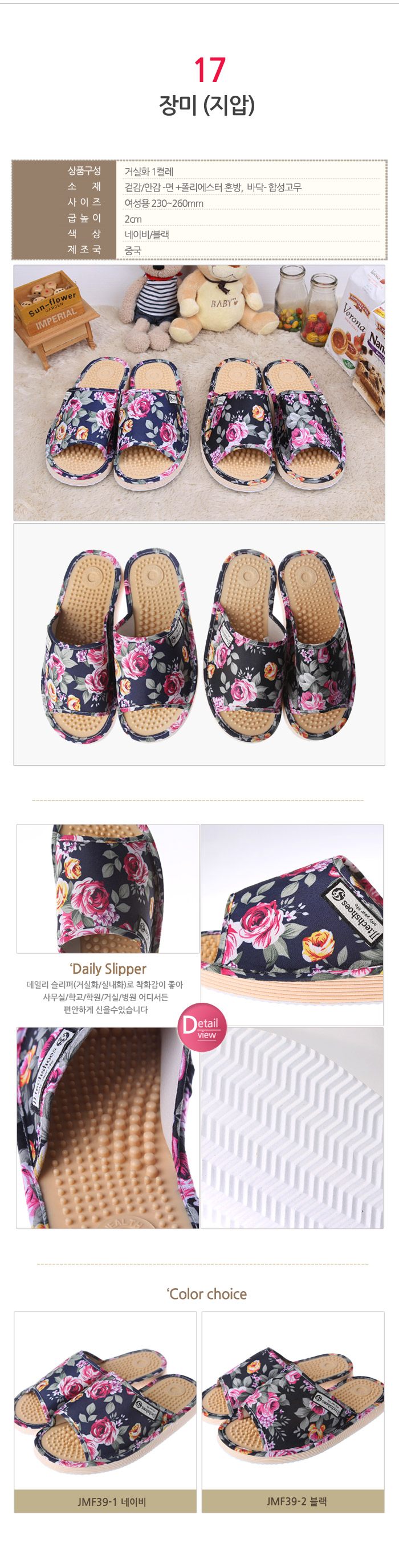
Task: Select the JMF39-2 블랙 color image
Action: (x=293, y=1400)
